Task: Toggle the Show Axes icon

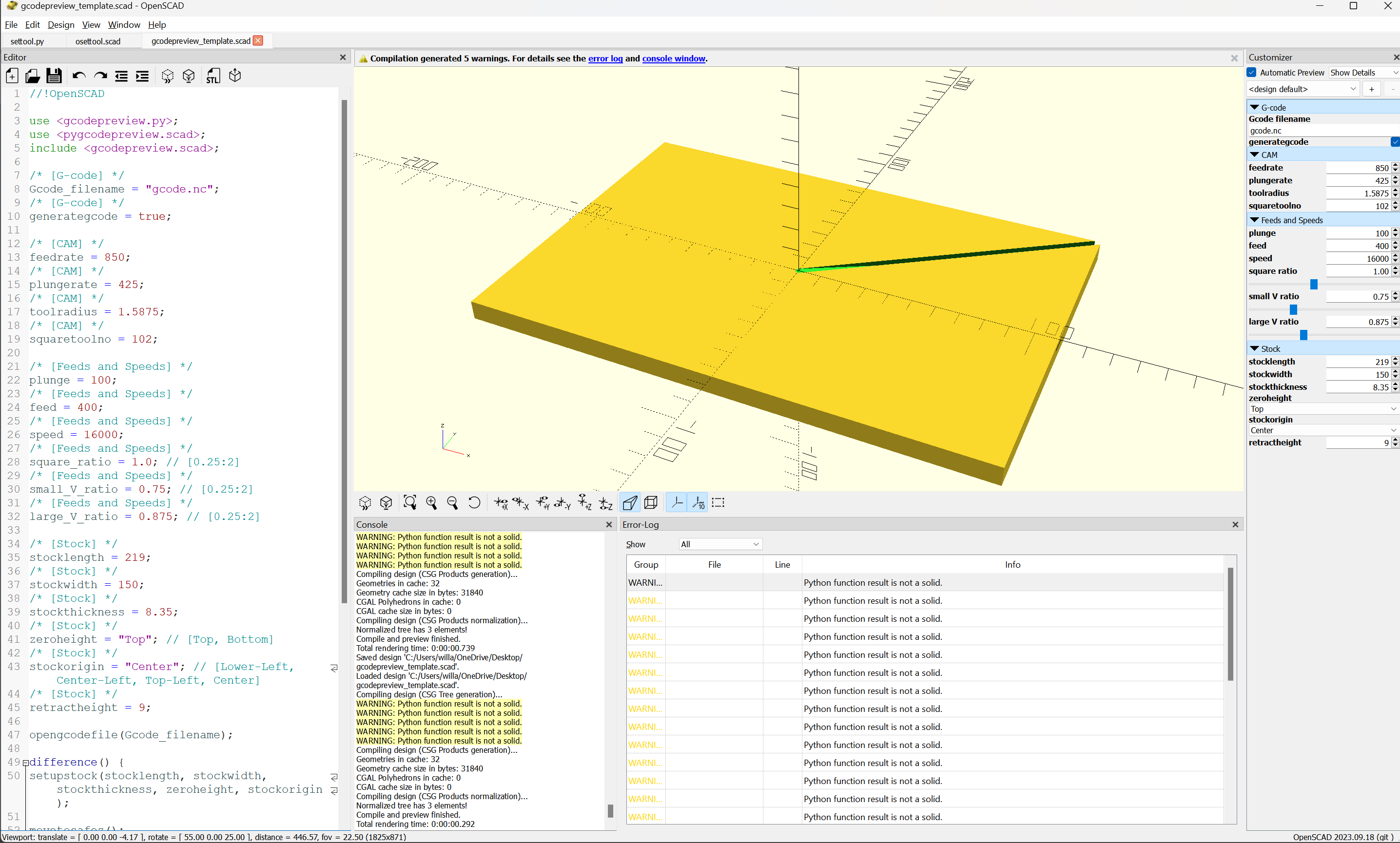Action: [677, 503]
